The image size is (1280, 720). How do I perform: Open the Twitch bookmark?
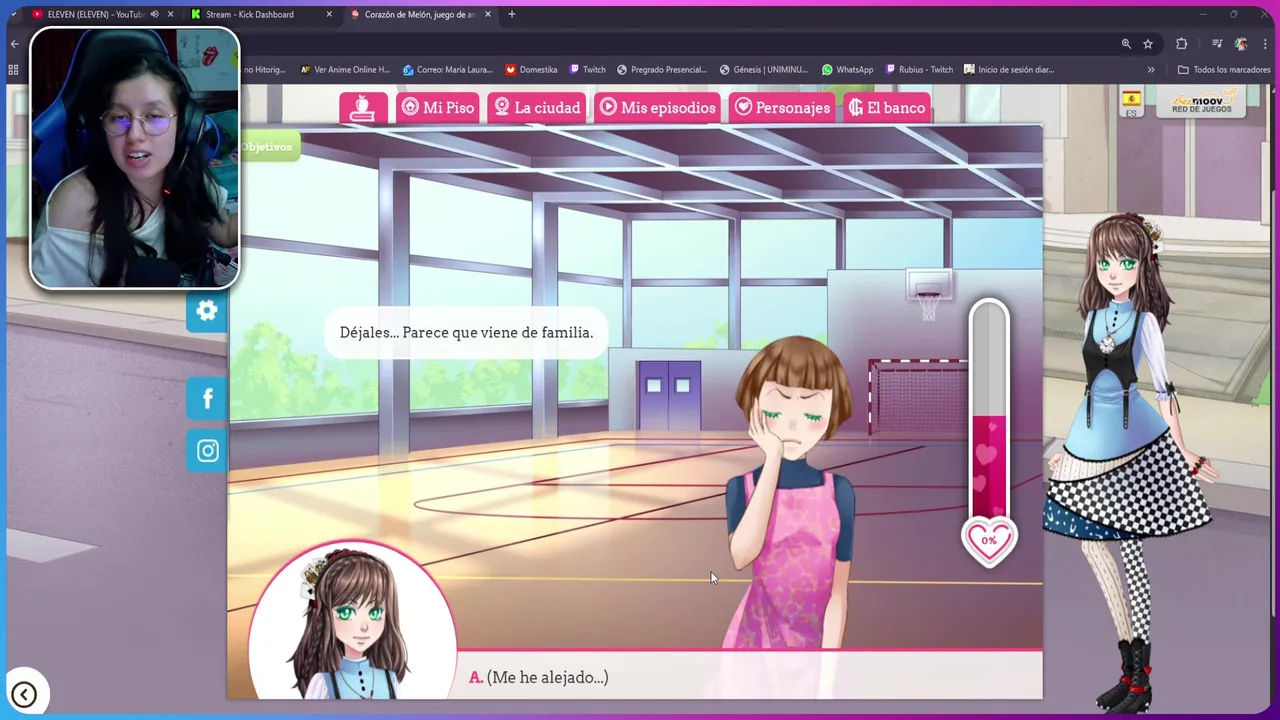pos(587,69)
